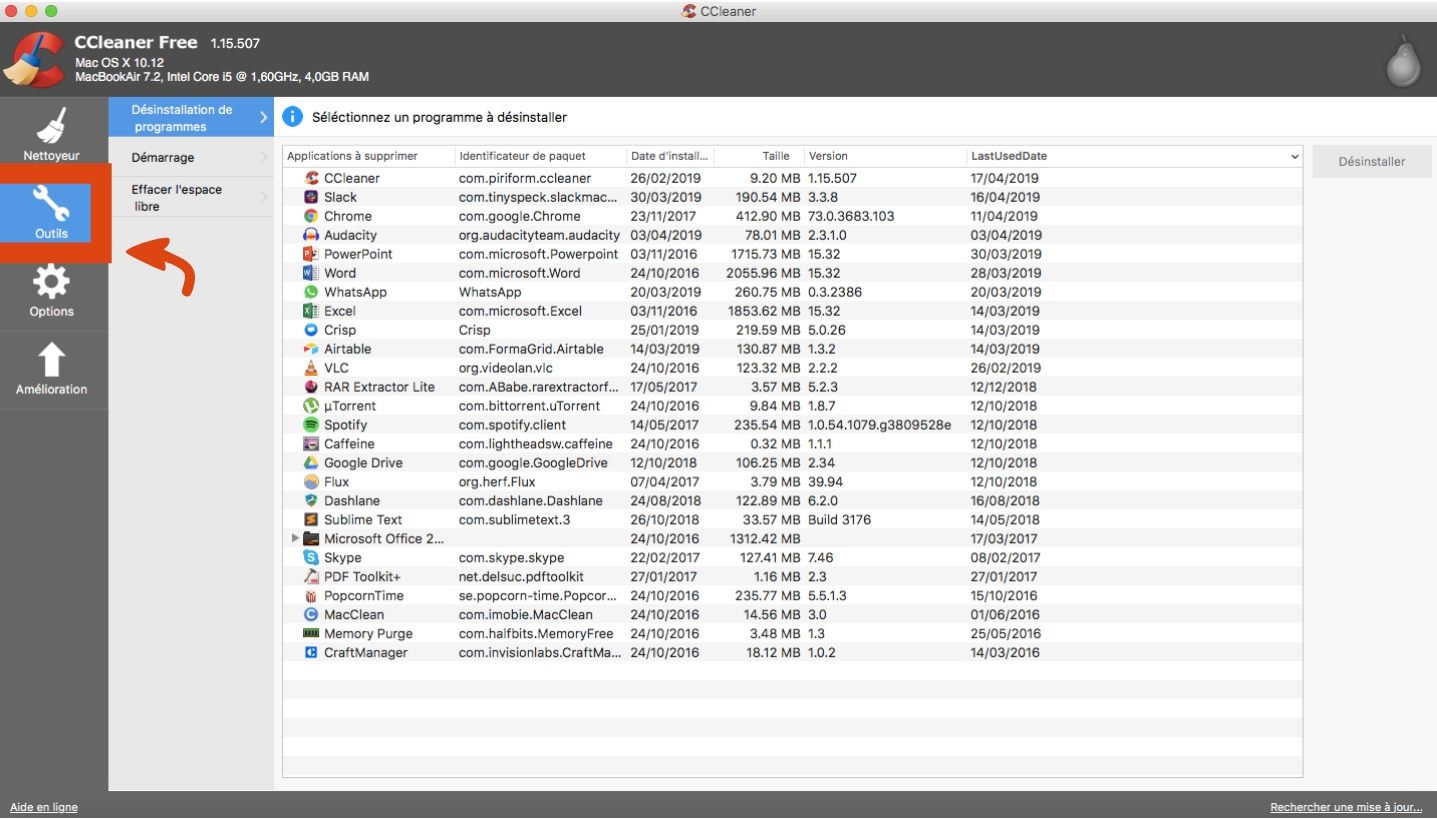Screen dimensions: 1437x819
Task: Open the Amélioration upgrade arrow section
Action: 52,368
